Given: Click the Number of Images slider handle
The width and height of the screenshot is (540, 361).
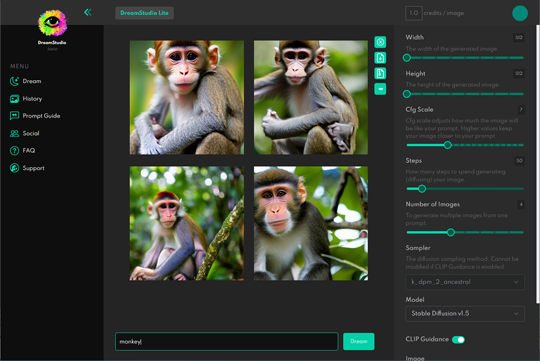Looking at the screenshot, I should (451, 233).
